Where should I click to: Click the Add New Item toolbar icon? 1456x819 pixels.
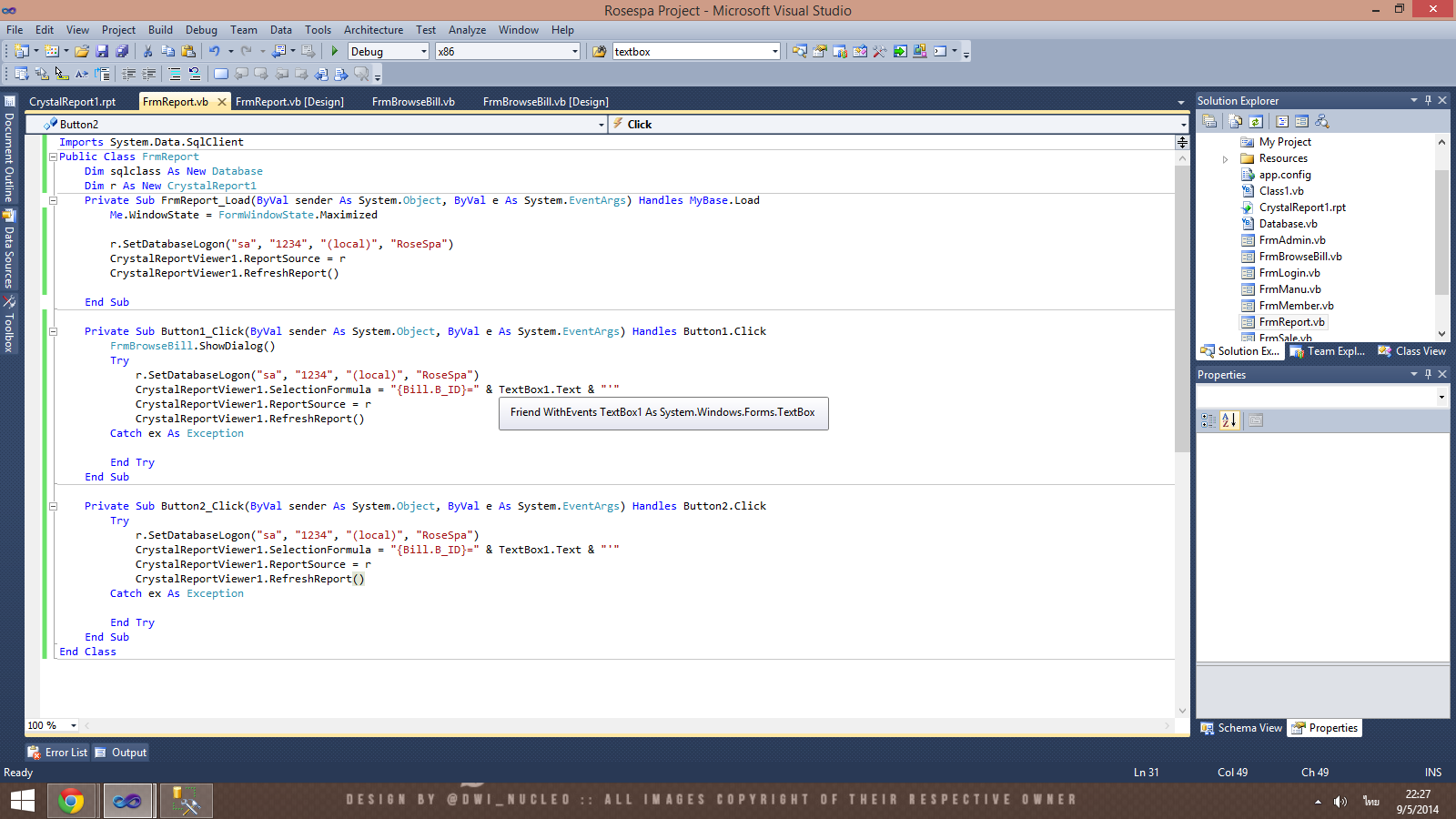(x=52, y=51)
